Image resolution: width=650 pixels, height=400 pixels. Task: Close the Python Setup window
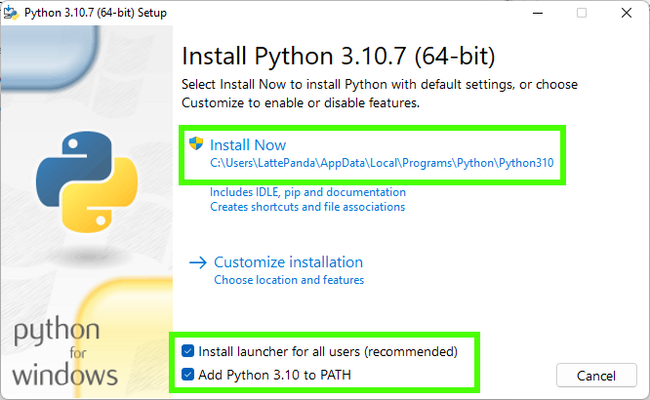pos(626,13)
